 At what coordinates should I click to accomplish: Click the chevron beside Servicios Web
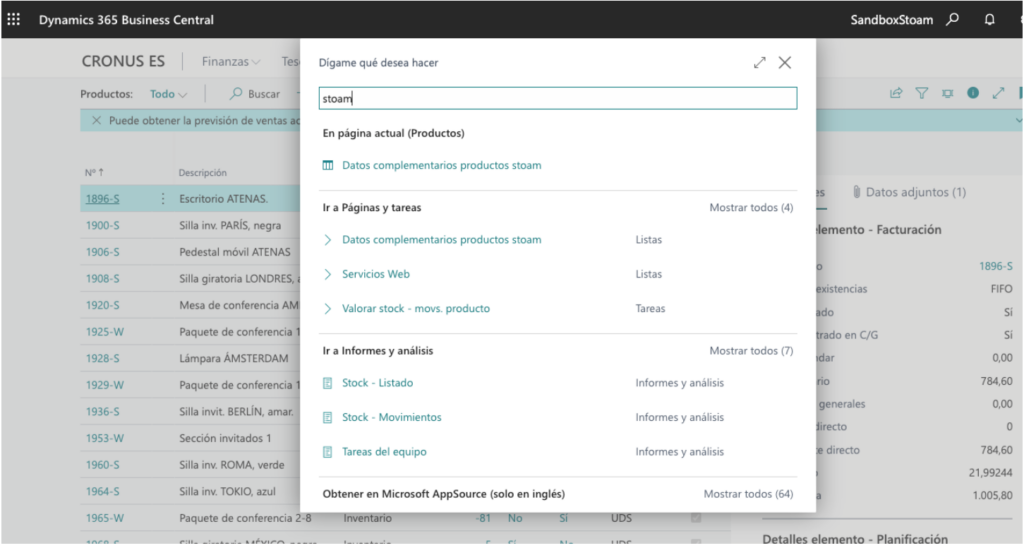pyautogui.click(x=328, y=274)
